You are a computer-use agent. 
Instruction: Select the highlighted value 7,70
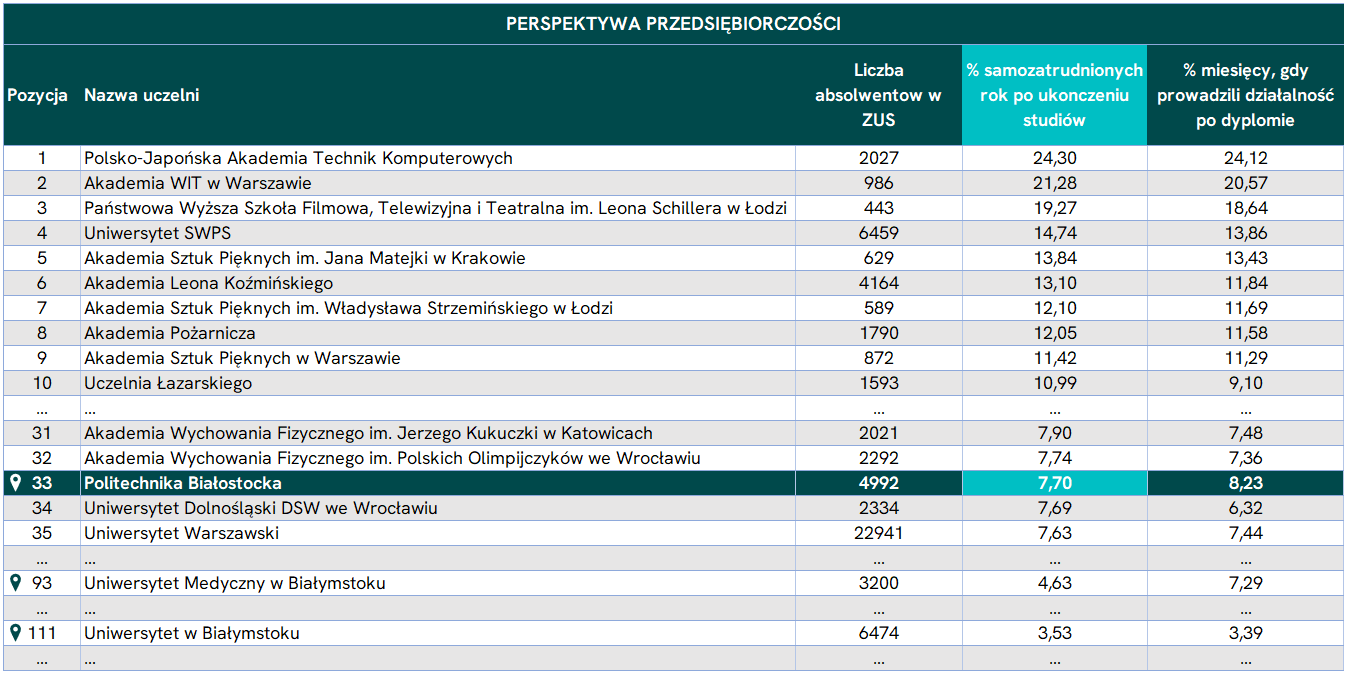1054,483
